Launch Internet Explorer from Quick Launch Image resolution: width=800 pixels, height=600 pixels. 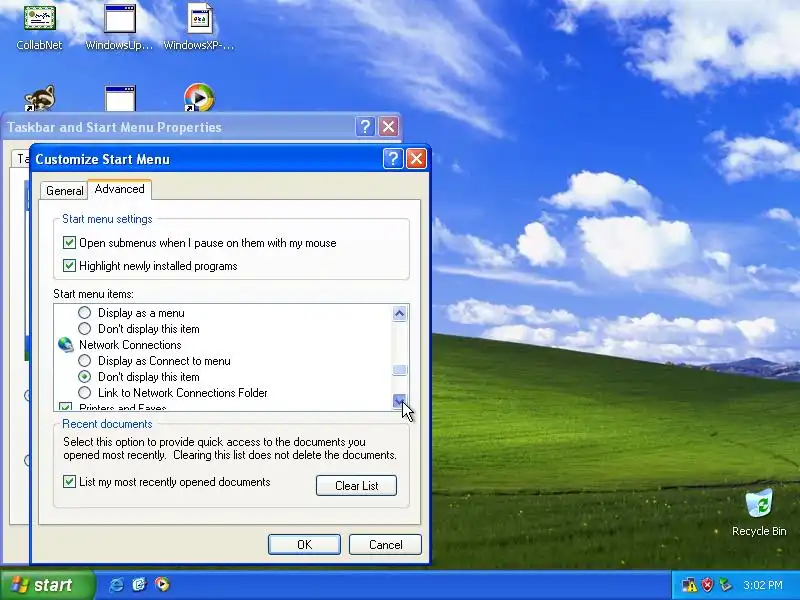[116, 584]
